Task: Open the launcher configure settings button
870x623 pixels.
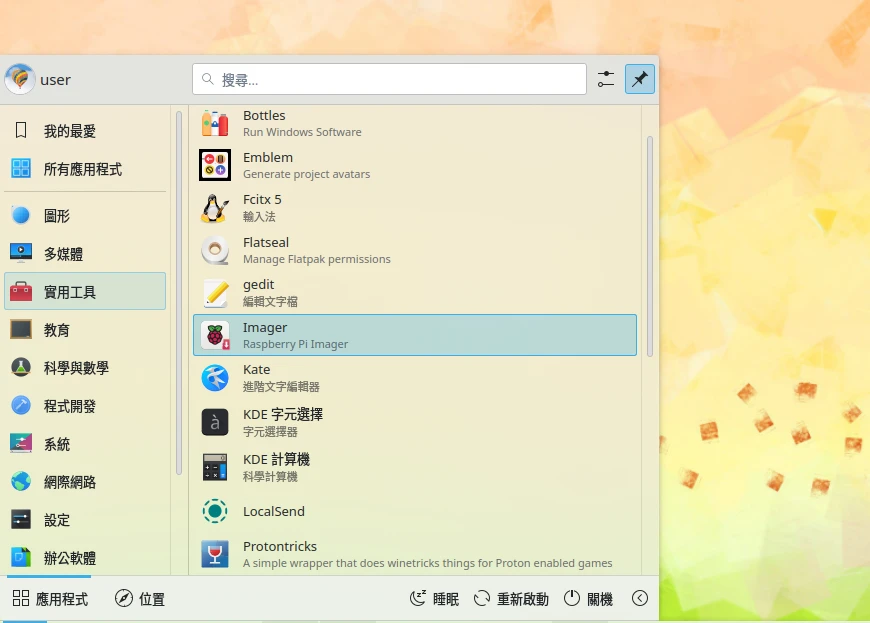Action: pyautogui.click(x=606, y=79)
